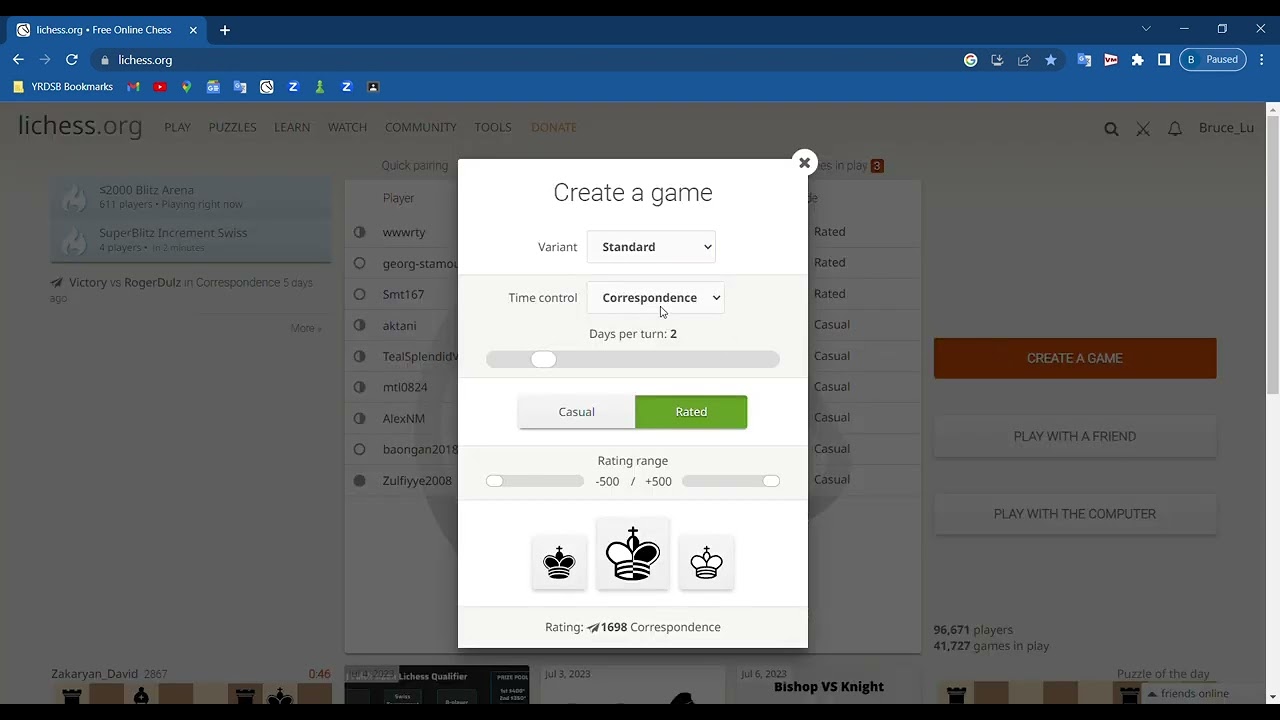
Task: Bookmark this page with the star
Action: coord(1050,60)
